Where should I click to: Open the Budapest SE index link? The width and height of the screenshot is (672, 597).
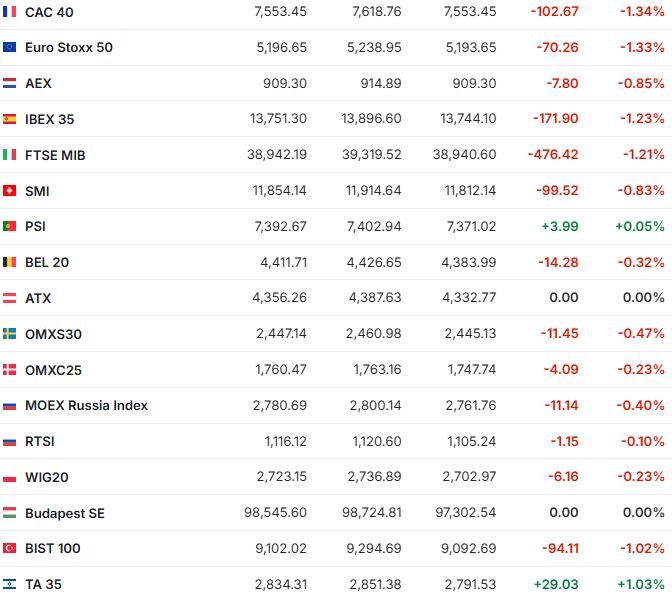click(65, 513)
